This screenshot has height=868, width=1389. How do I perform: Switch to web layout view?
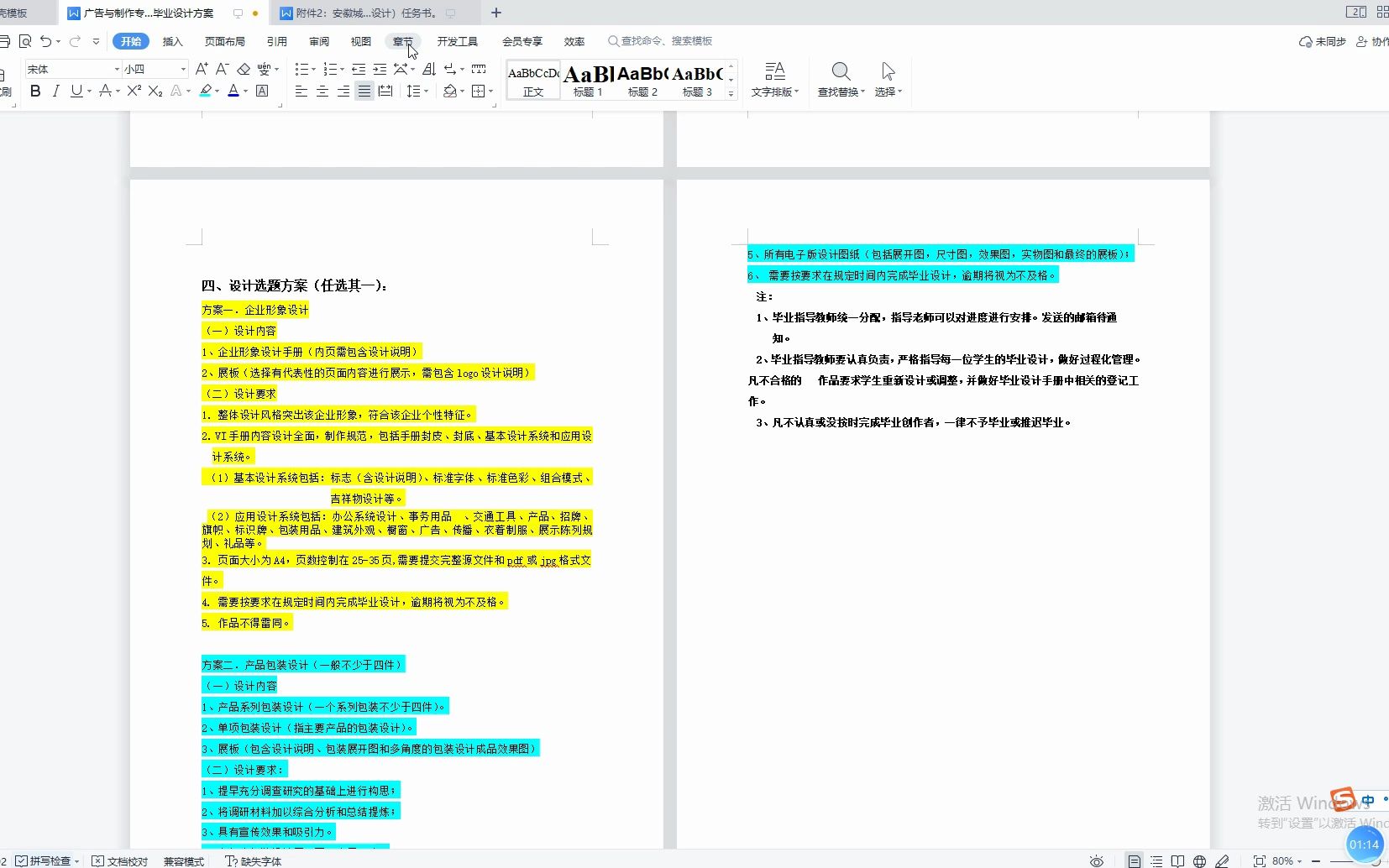click(x=1200, y=860)
